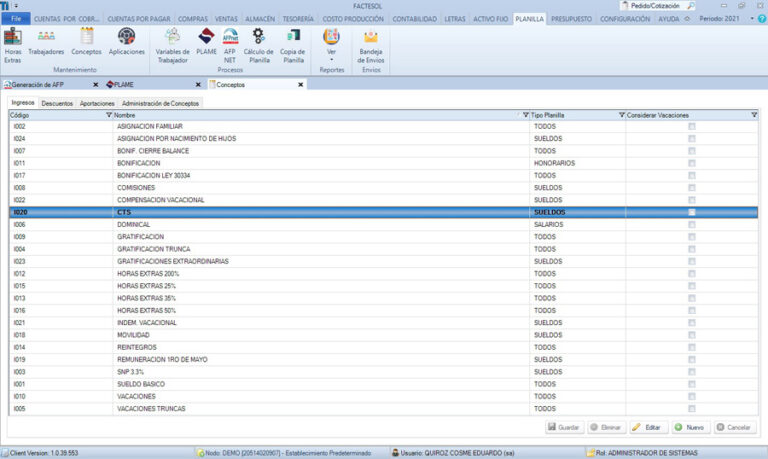Click the Nuevo button

(690, 427)
